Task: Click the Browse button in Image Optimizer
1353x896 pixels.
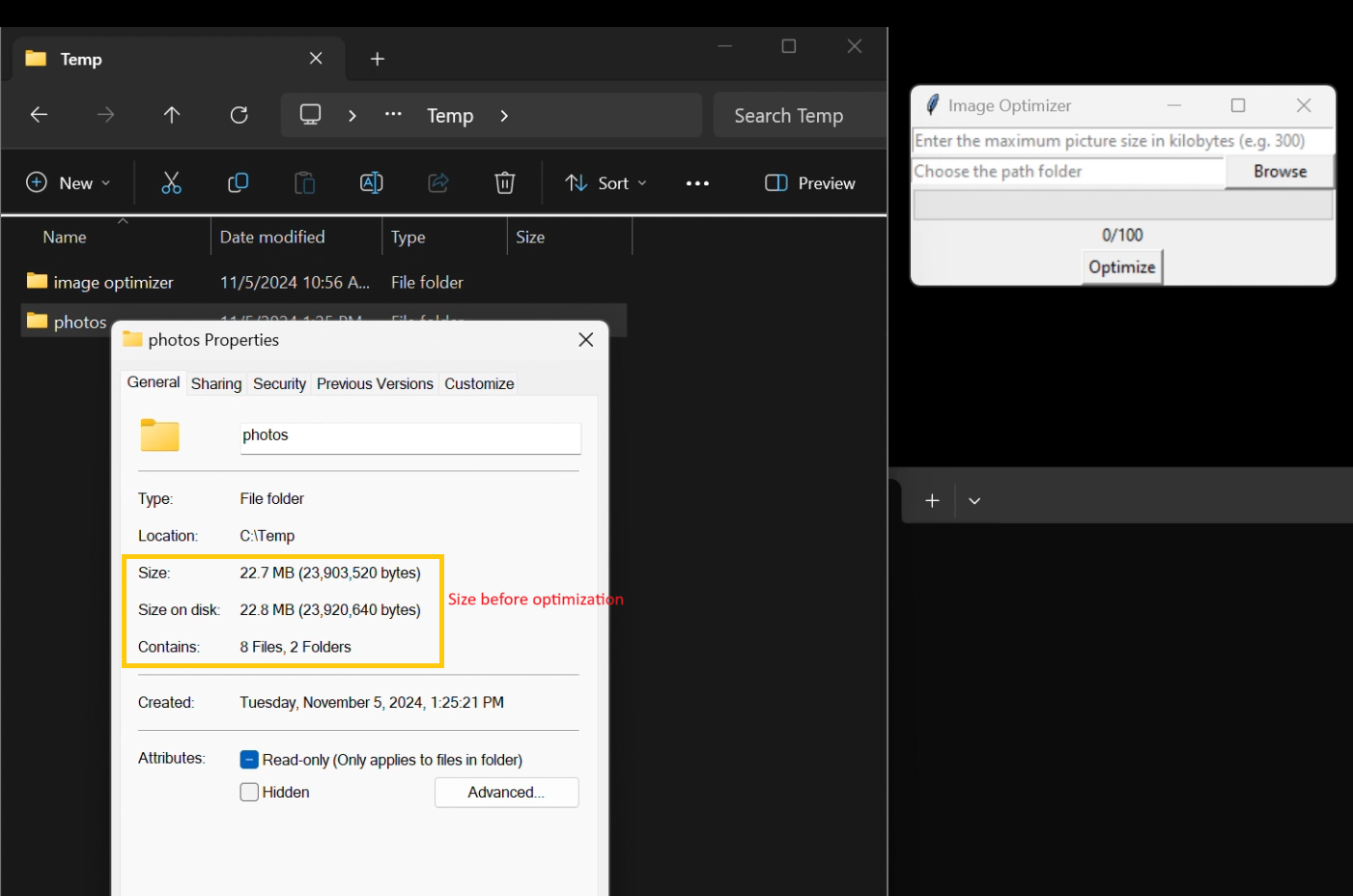Action: pyautogui.click(x=1280, y=172)
